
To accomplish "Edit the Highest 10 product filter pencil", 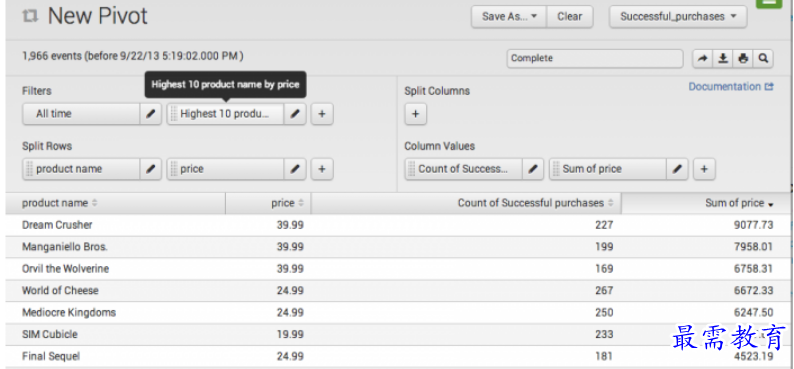I will 295,114.
